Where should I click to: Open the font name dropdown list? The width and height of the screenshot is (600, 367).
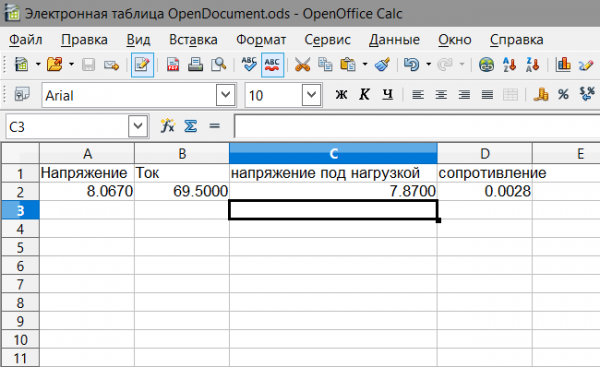coord(225,95)
